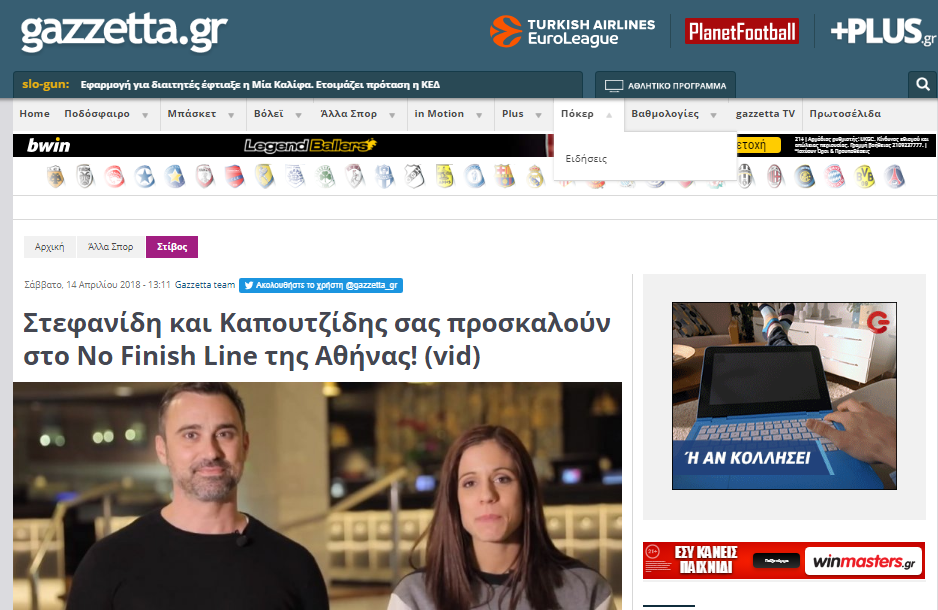Open the AEK team badge
The width and height of the screenshot is (938, 610).
point(56,177)
